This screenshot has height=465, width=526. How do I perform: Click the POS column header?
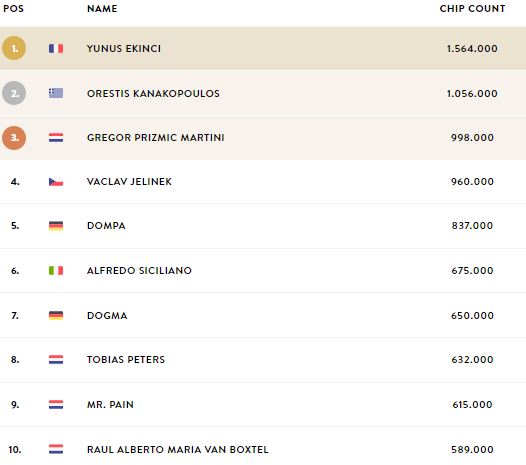coord(13,9)
